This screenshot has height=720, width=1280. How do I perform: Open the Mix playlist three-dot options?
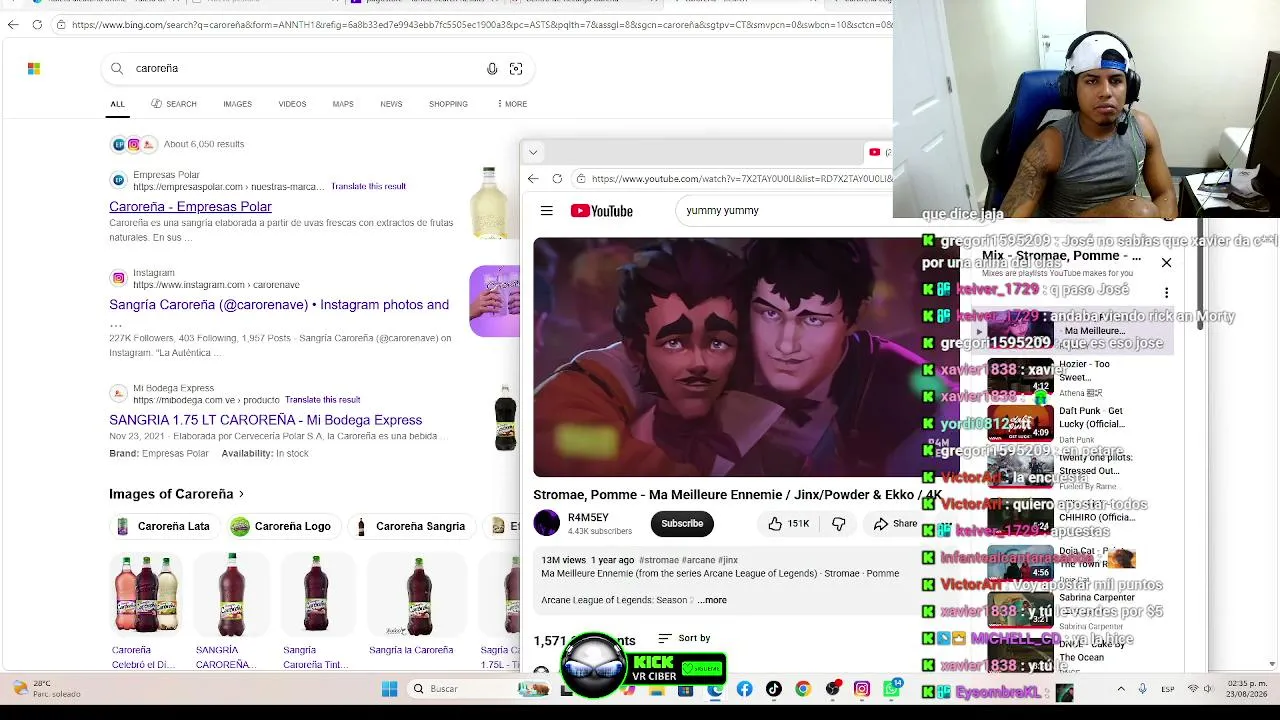(x=1166, y=293)
